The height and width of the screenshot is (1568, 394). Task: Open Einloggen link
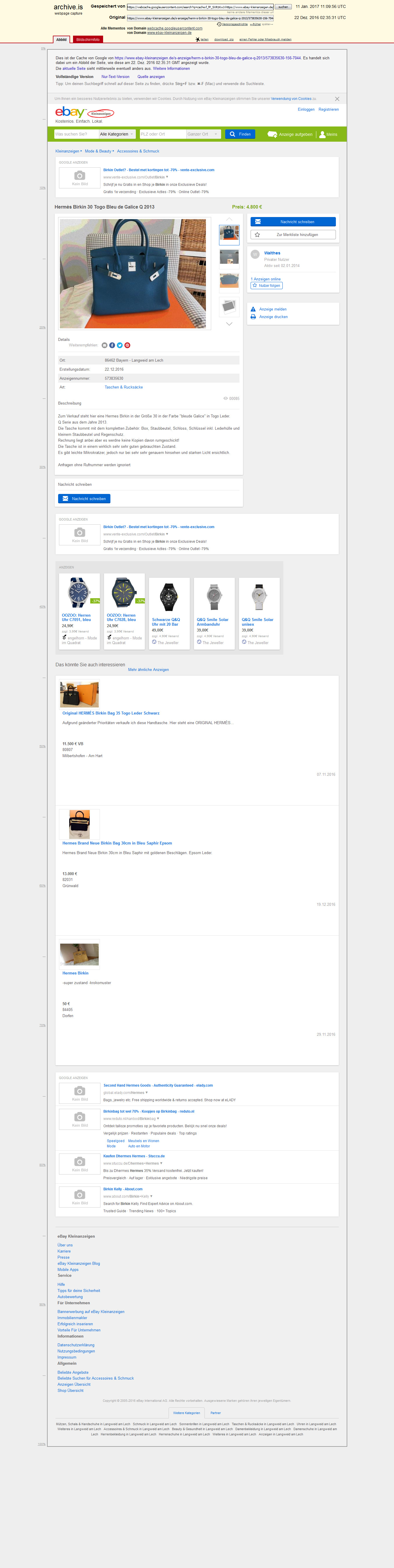click(x=306, y=110)
